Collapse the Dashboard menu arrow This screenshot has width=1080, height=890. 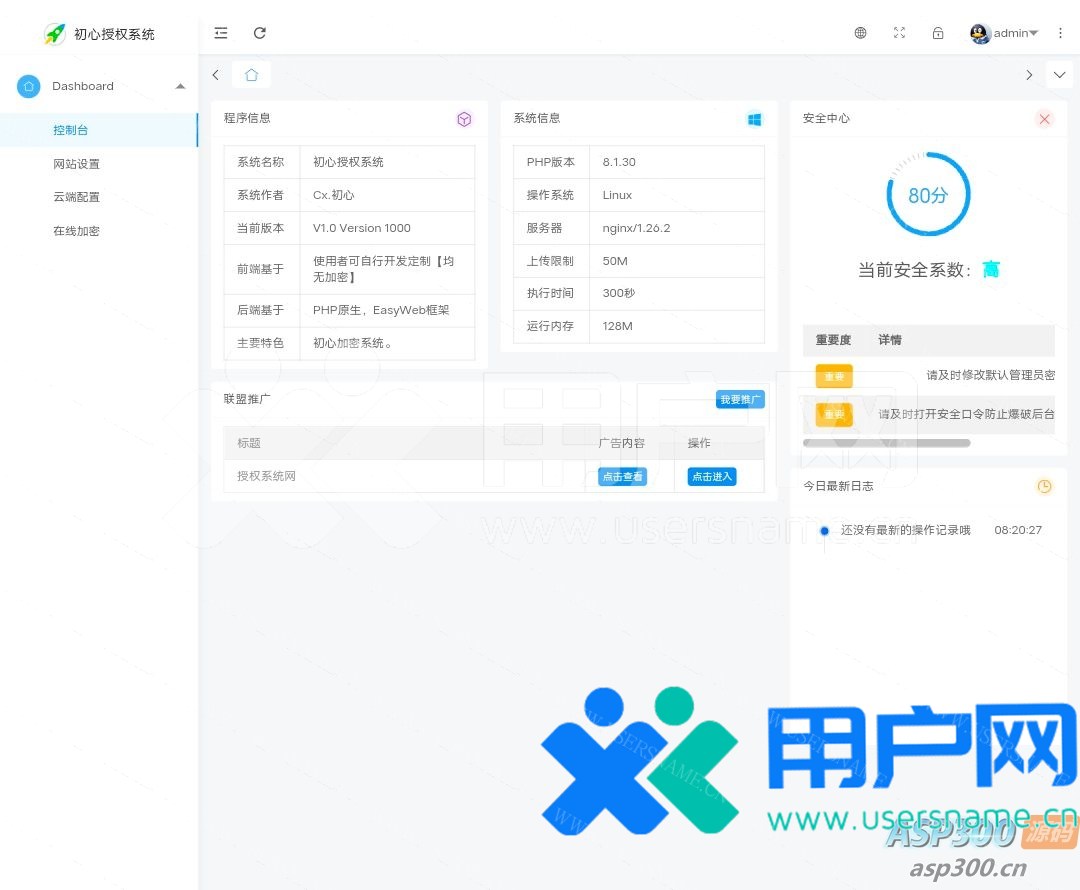pos(180,86)
